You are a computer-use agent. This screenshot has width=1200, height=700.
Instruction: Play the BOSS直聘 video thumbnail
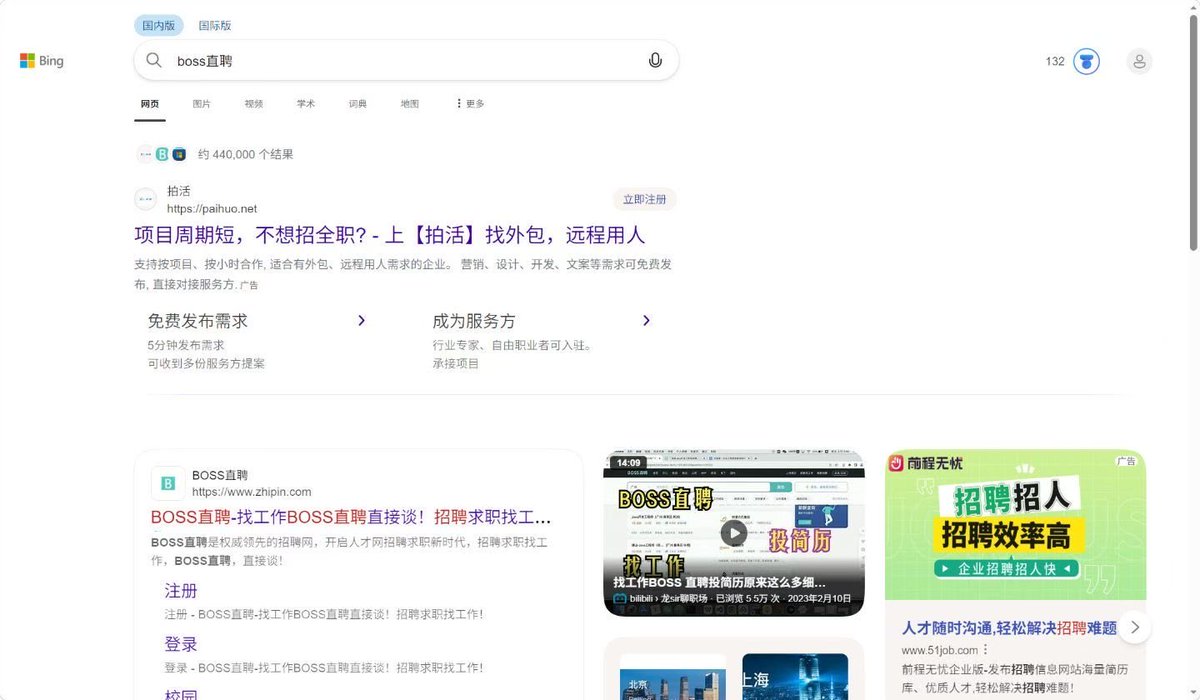pyautogui.click(x=734, y=532)
